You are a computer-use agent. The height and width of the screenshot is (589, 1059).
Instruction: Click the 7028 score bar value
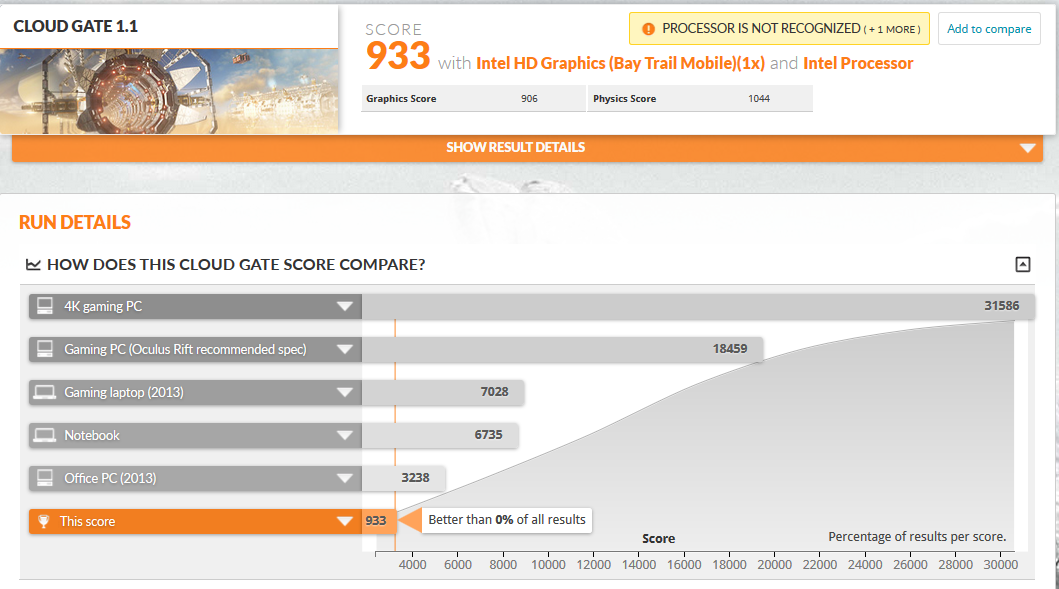tap(494, 392)
